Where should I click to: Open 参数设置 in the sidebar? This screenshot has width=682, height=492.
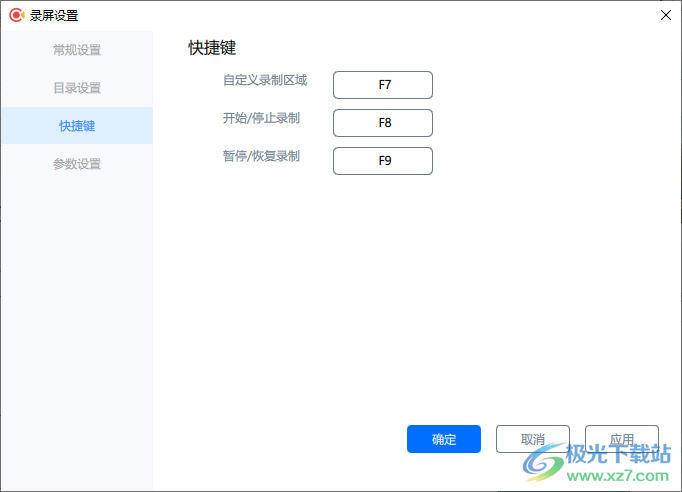coord(77,164)
